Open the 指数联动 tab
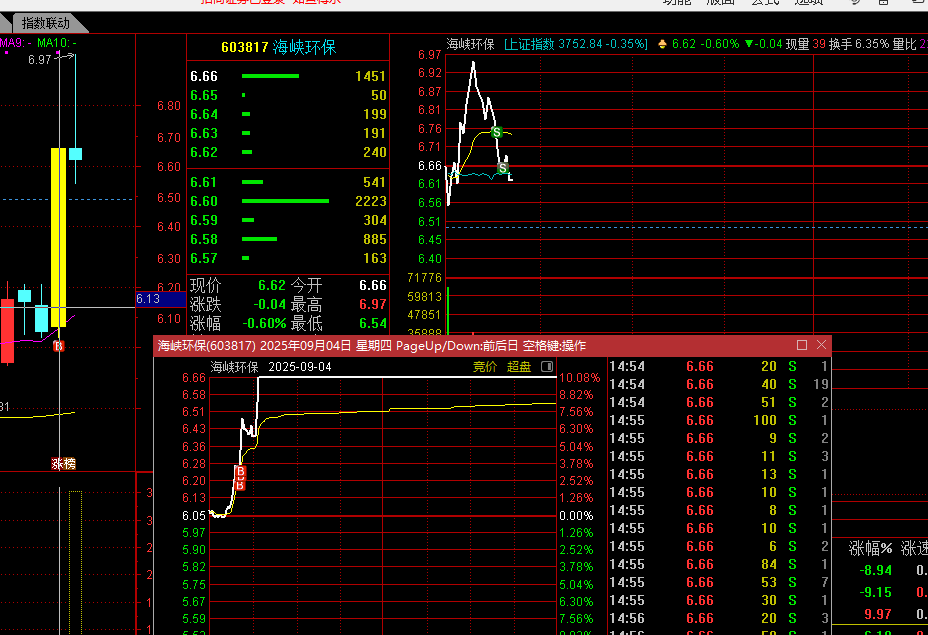928x635 pixels. [46, 23]
